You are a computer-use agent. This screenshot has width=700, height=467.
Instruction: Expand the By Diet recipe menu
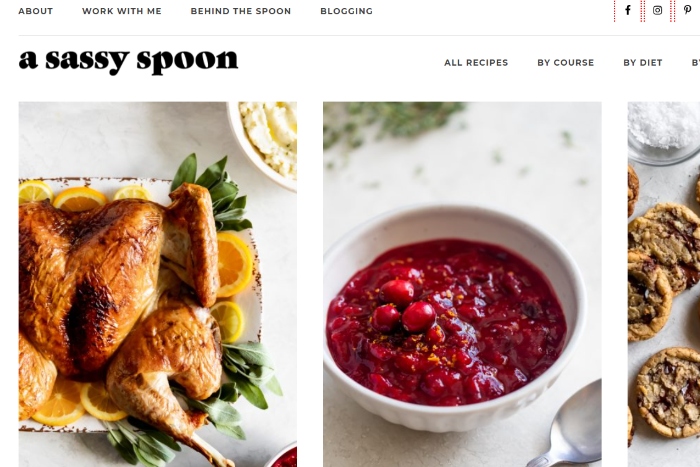pos(643,63)
